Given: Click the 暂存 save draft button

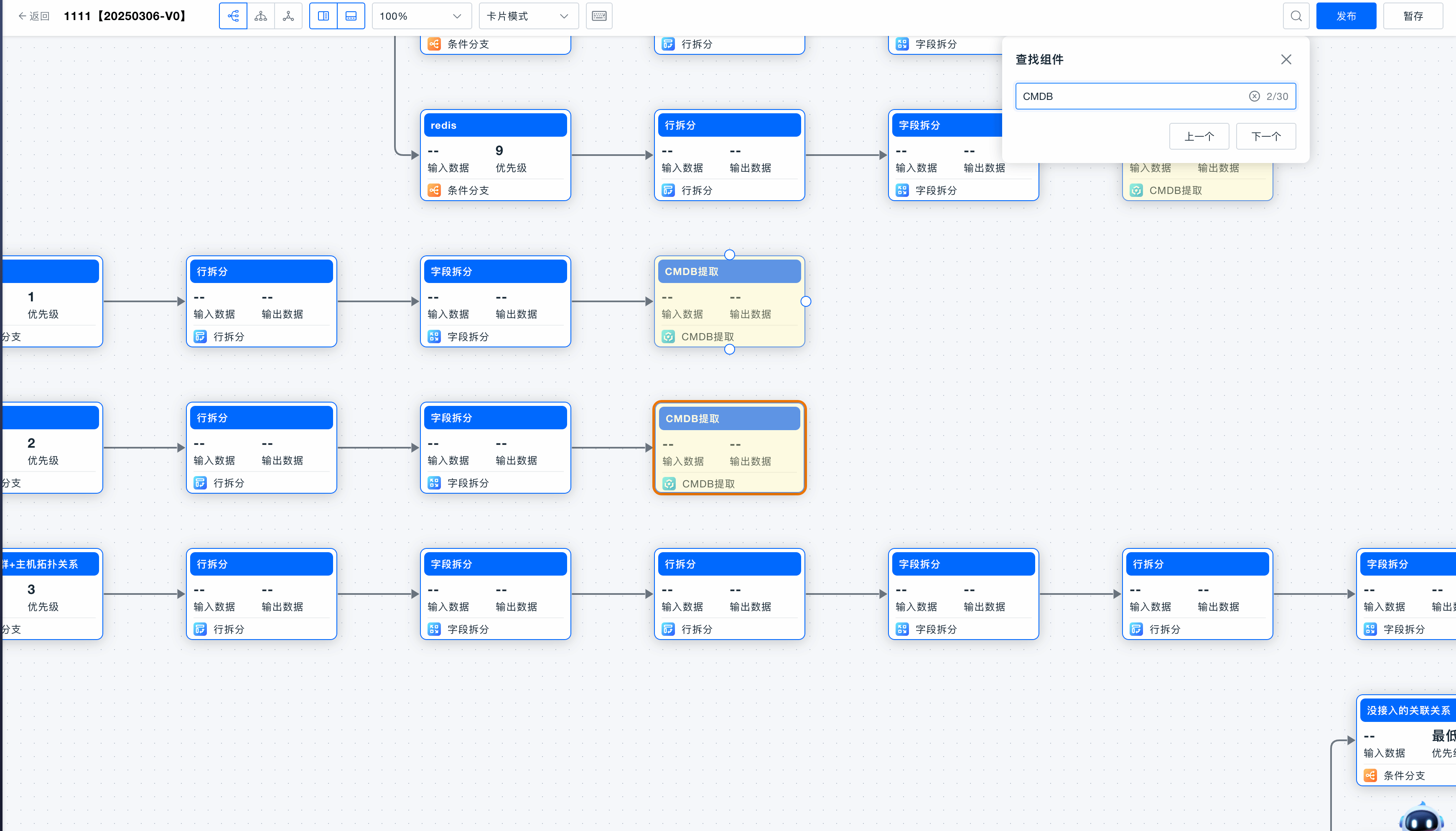Looking at the screenshot, I should point(1413,16).
